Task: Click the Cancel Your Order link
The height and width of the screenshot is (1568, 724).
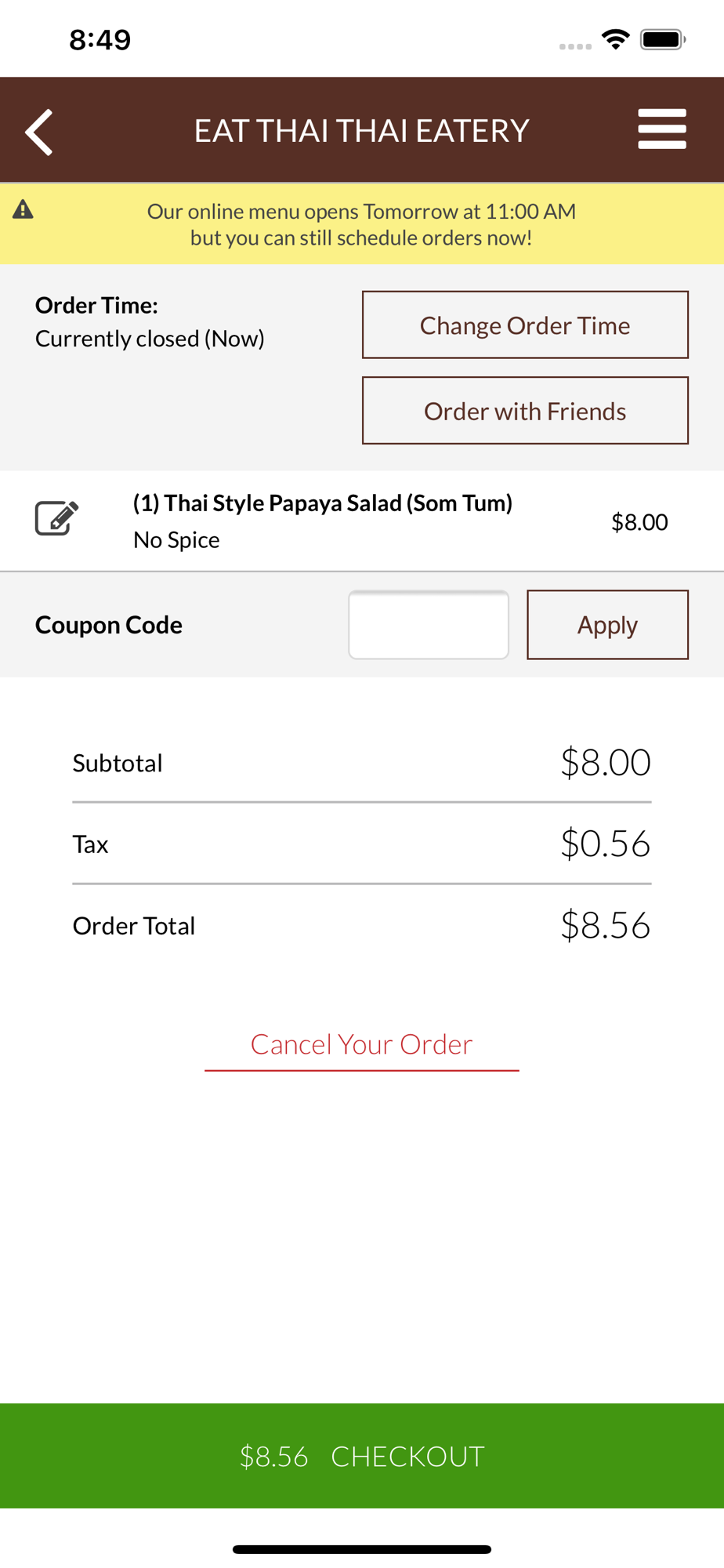Action: [361, 1045]
